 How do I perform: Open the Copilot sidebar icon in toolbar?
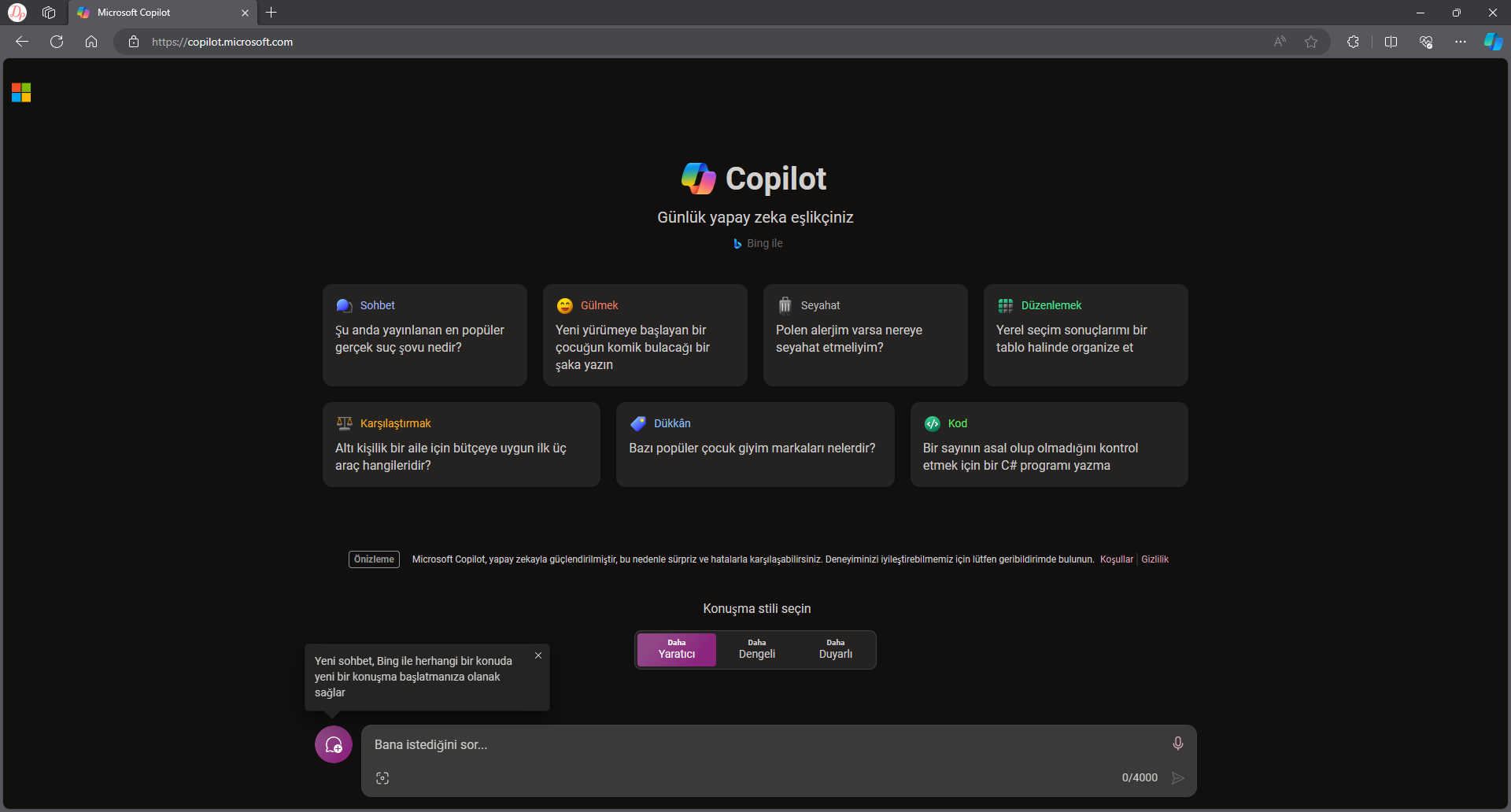1493,42
